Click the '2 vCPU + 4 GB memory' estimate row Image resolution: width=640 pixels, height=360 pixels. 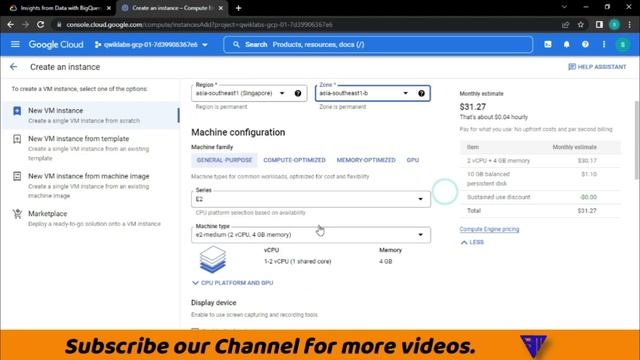click(x=540, y=161)
